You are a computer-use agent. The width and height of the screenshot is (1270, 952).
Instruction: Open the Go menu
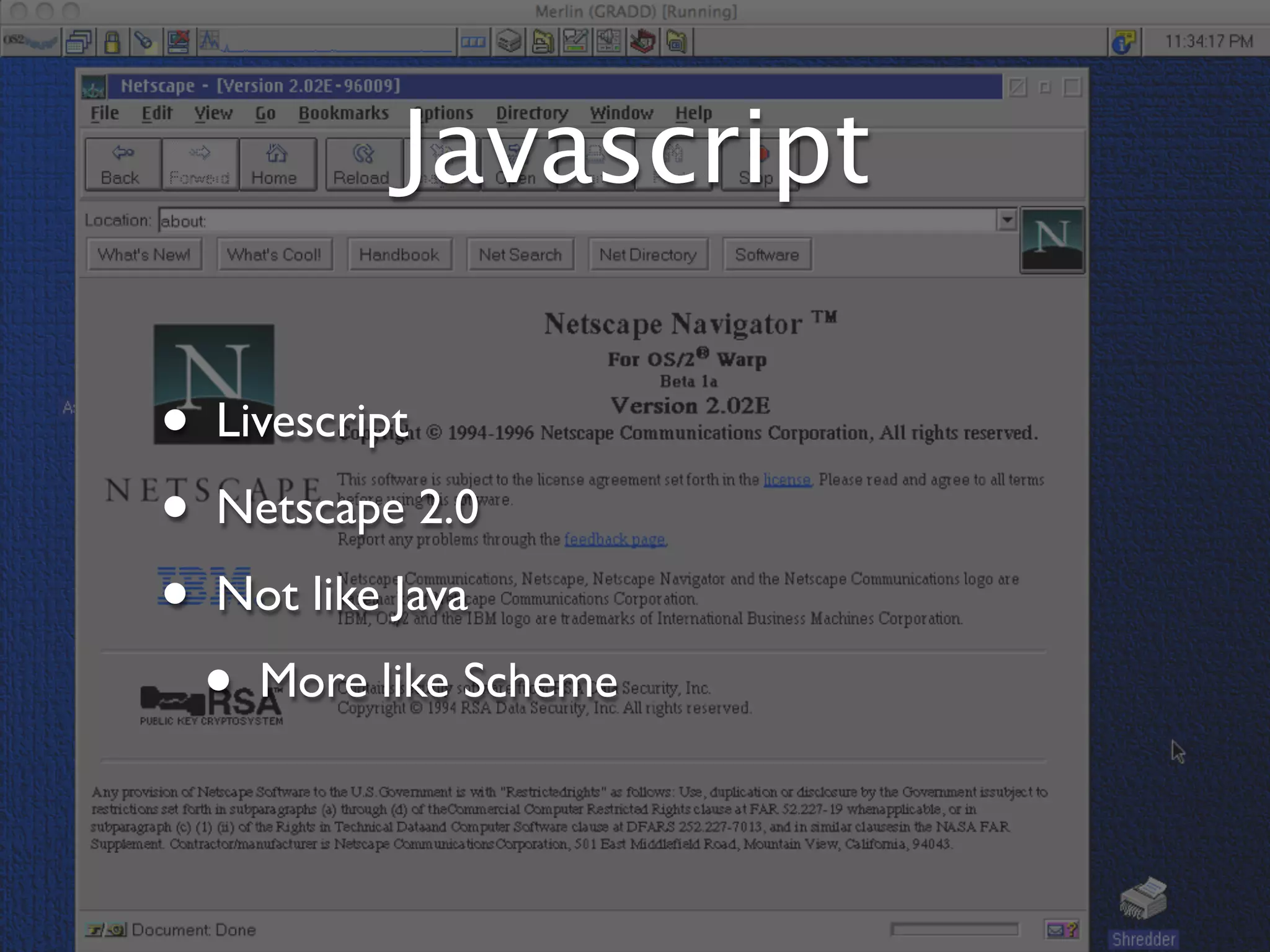265,113
